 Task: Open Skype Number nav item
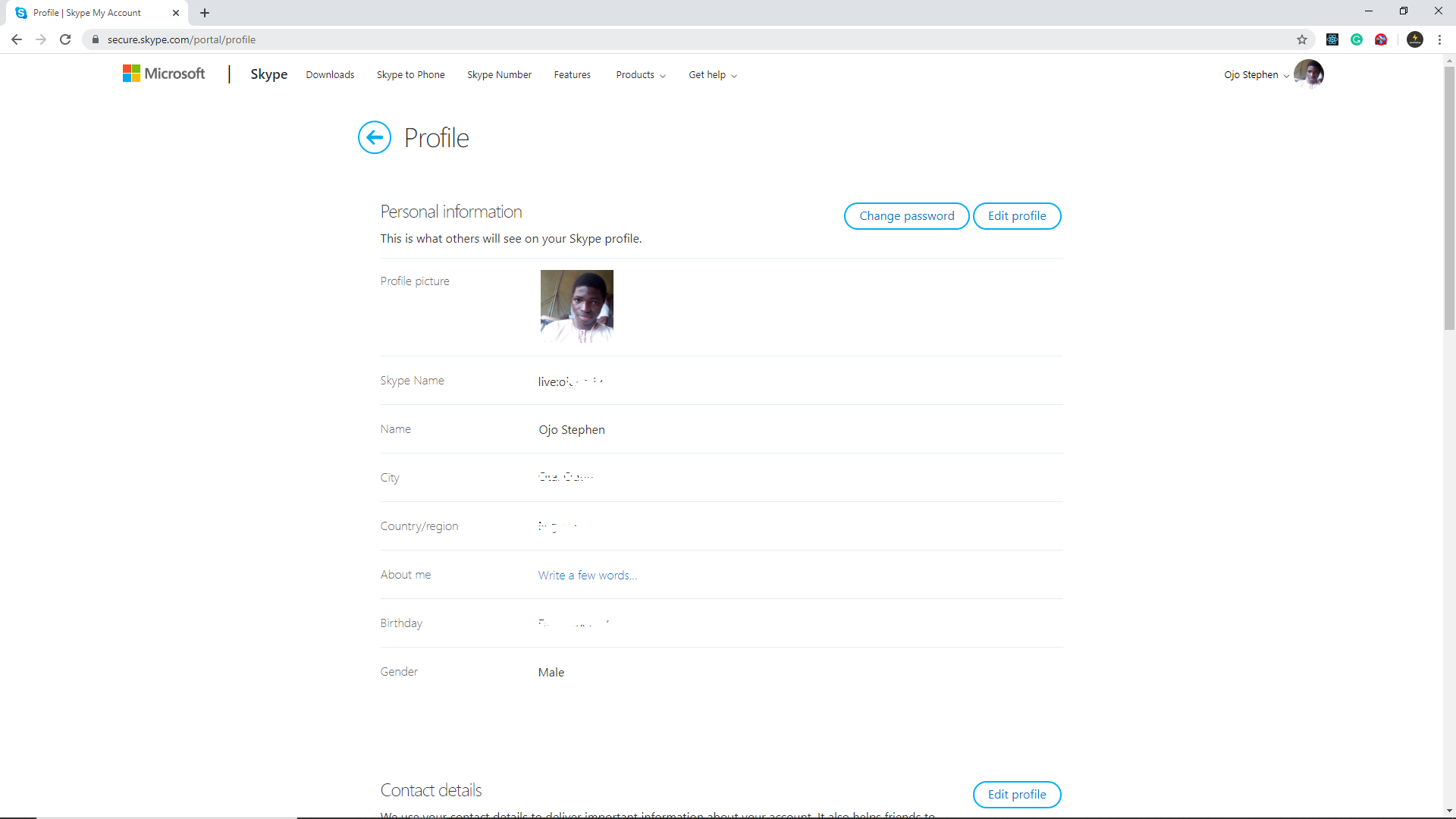499,74
